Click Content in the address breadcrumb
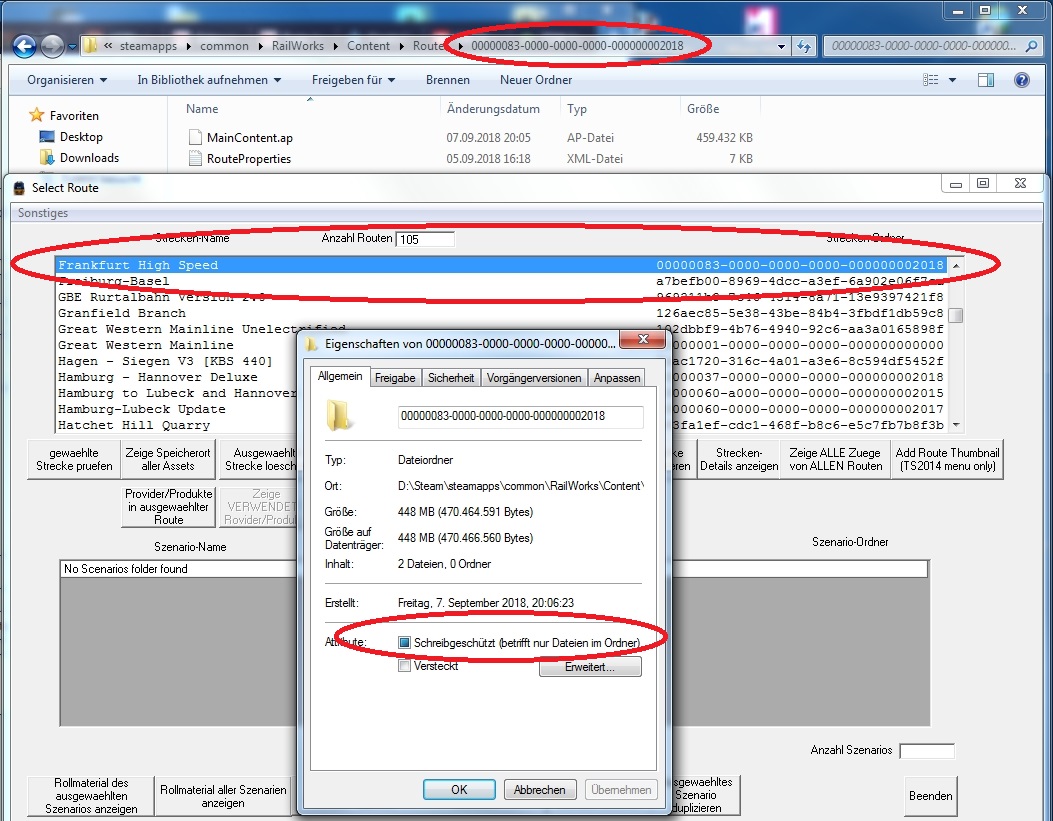The width and height of the screenshot is (1053, 821). coord(368,46)
